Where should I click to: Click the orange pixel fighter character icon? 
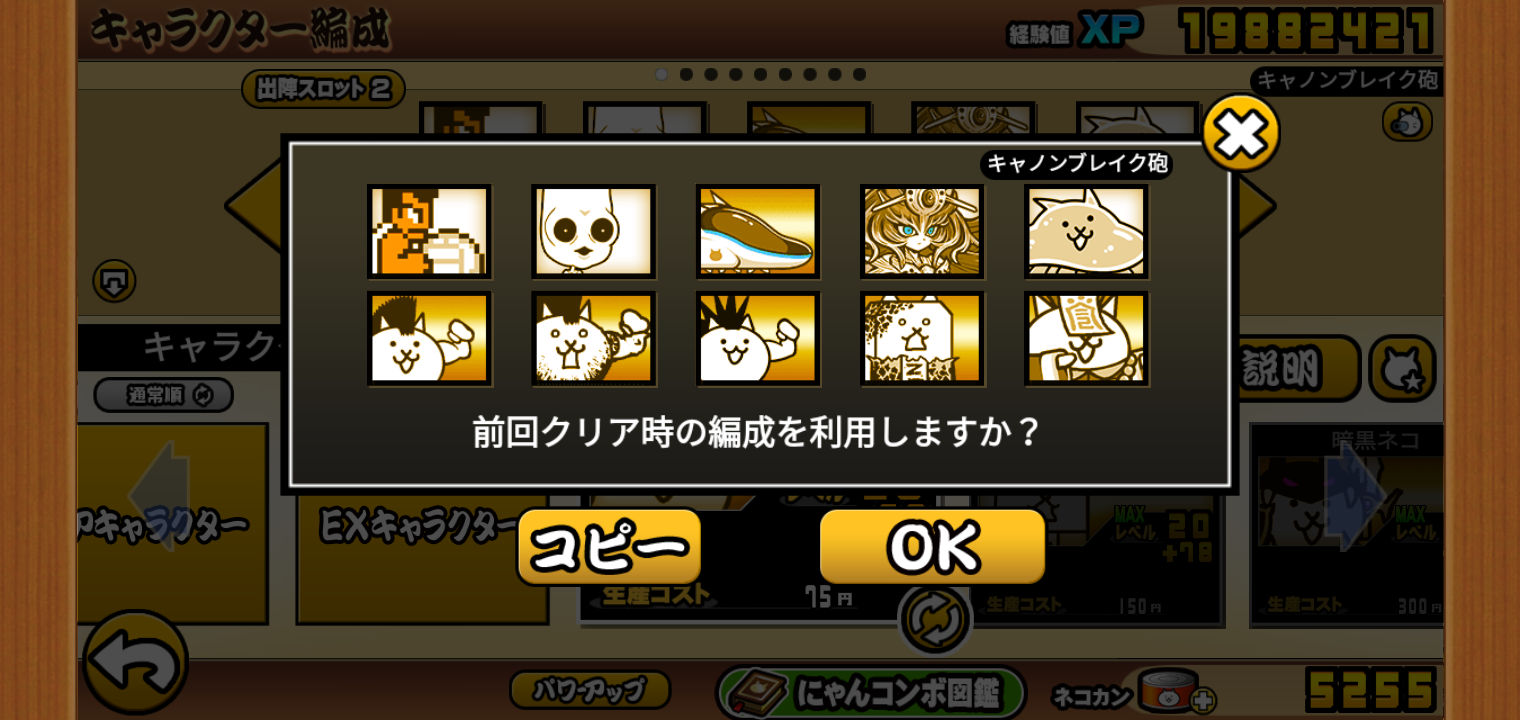[429, 231]
